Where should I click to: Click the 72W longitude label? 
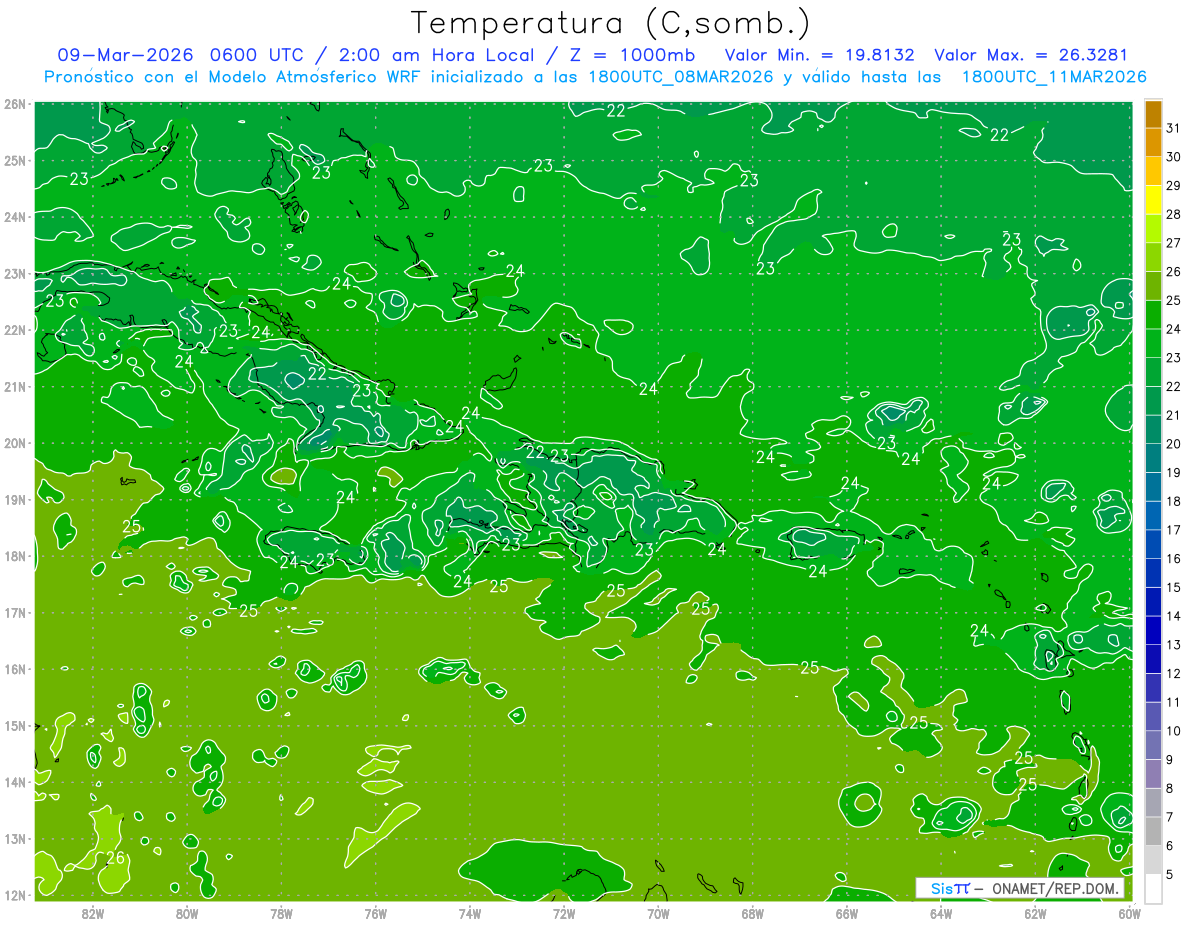(x=564, y=912)
